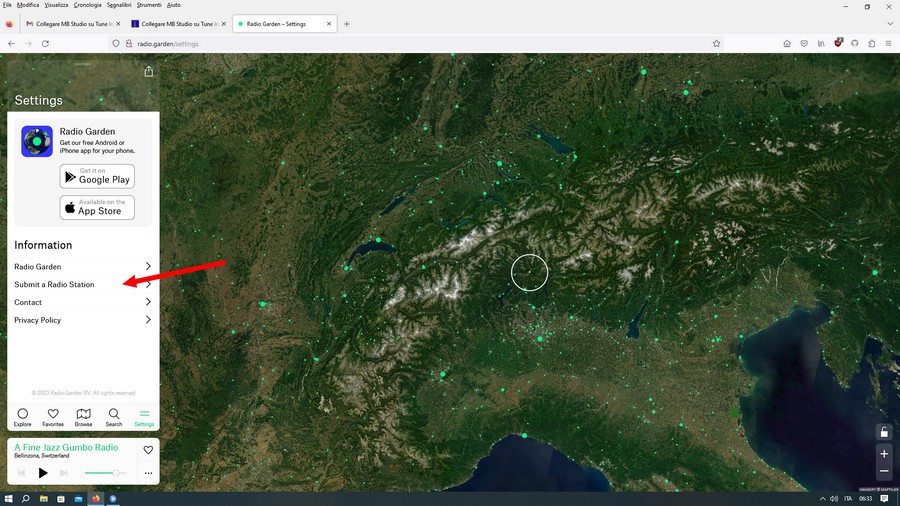900x506 pixels.
Task: Open the Cronologia menu
Action: pyautogui.click(x=87, y=5)
